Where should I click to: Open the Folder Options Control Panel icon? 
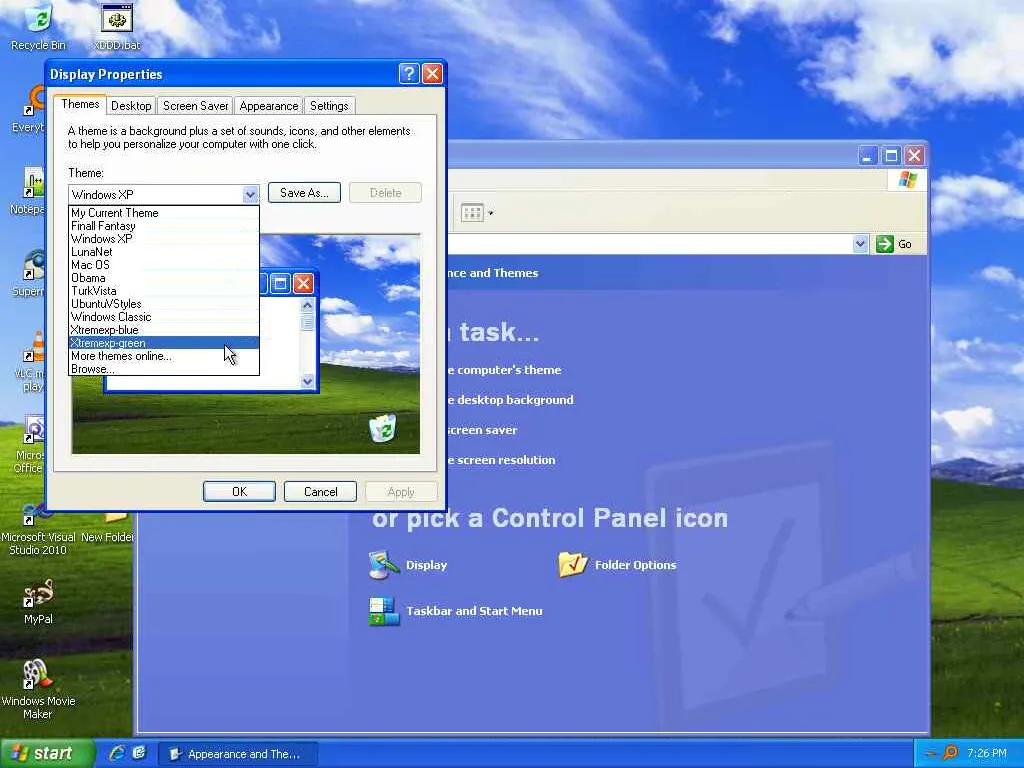click(x=617, y=565)
